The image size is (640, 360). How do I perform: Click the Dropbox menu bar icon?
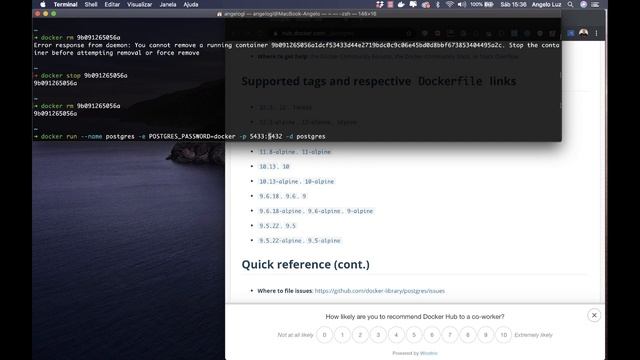pyautogui.click(x=380, y=4)
